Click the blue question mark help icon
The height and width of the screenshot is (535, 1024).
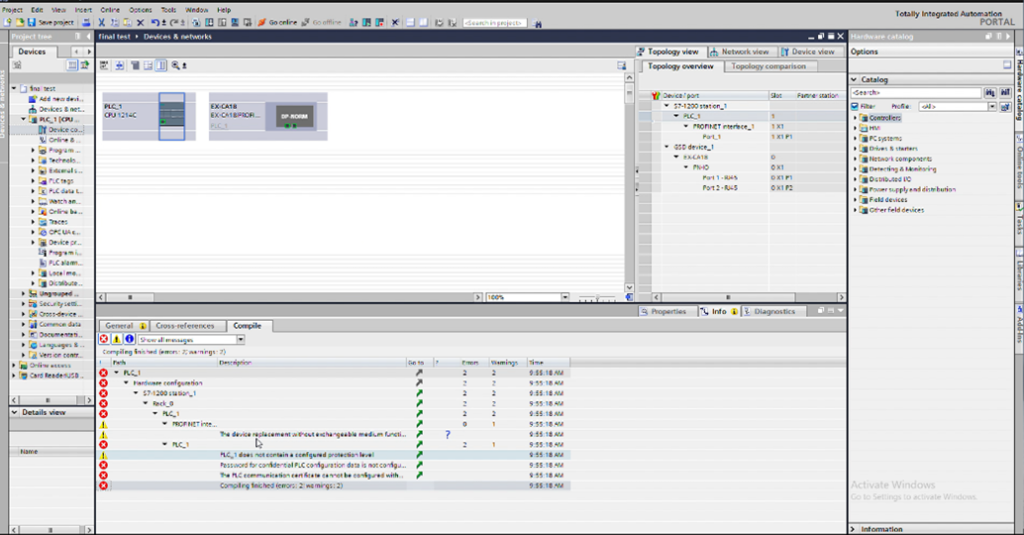click(447, 434)
